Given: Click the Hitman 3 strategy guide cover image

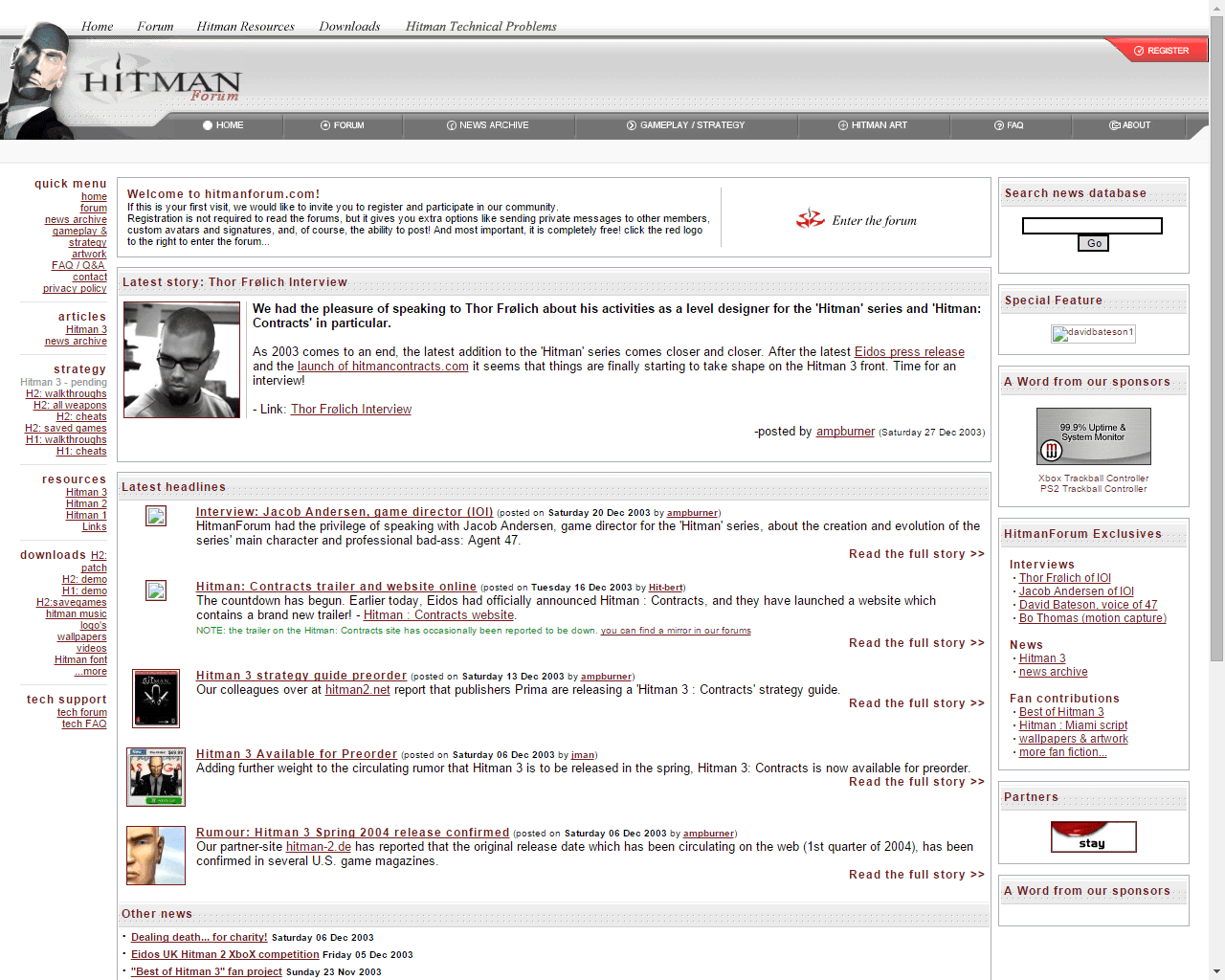Looking at the screenshot, I should point(156,699).
